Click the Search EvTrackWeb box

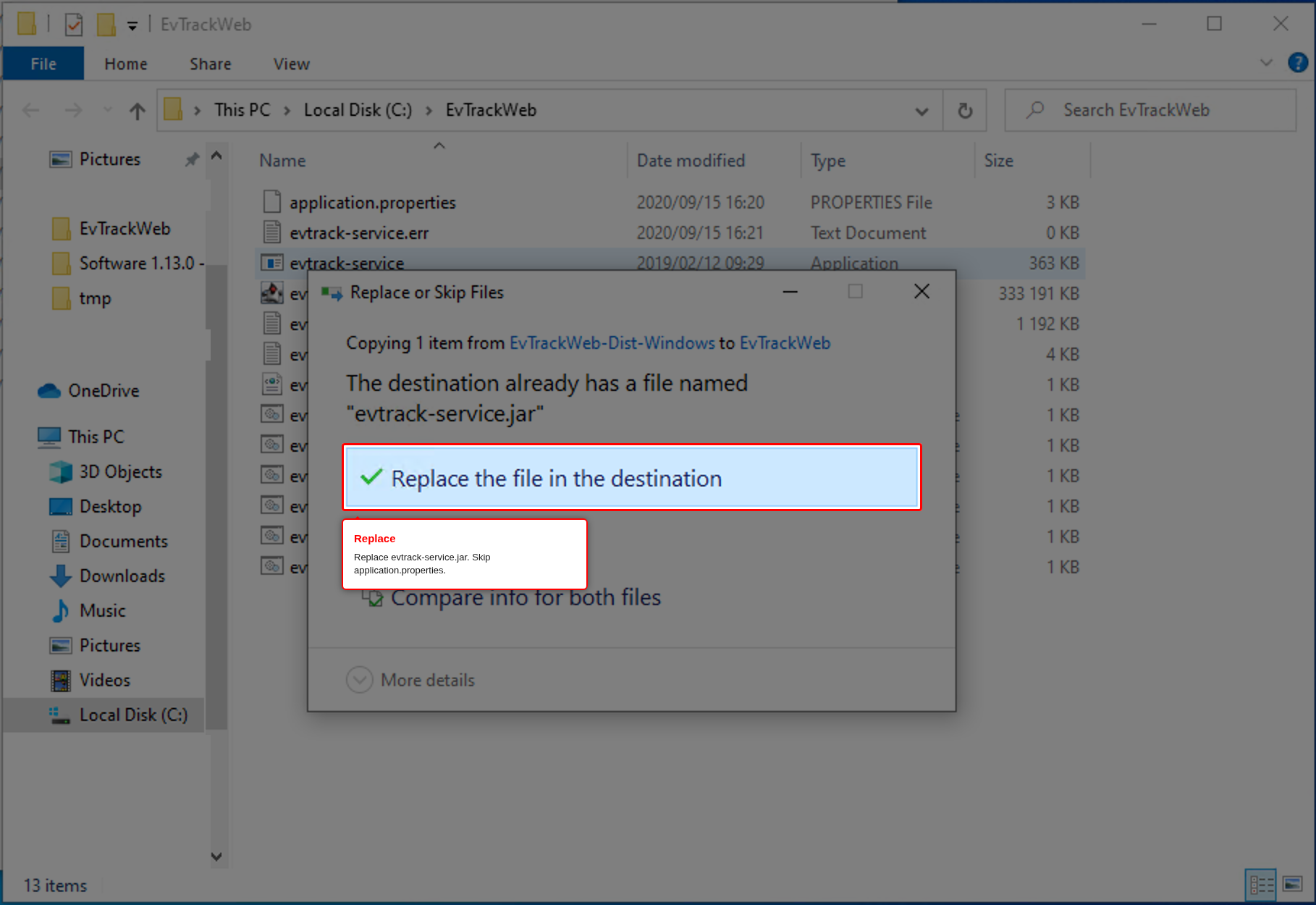[1150, 110]
